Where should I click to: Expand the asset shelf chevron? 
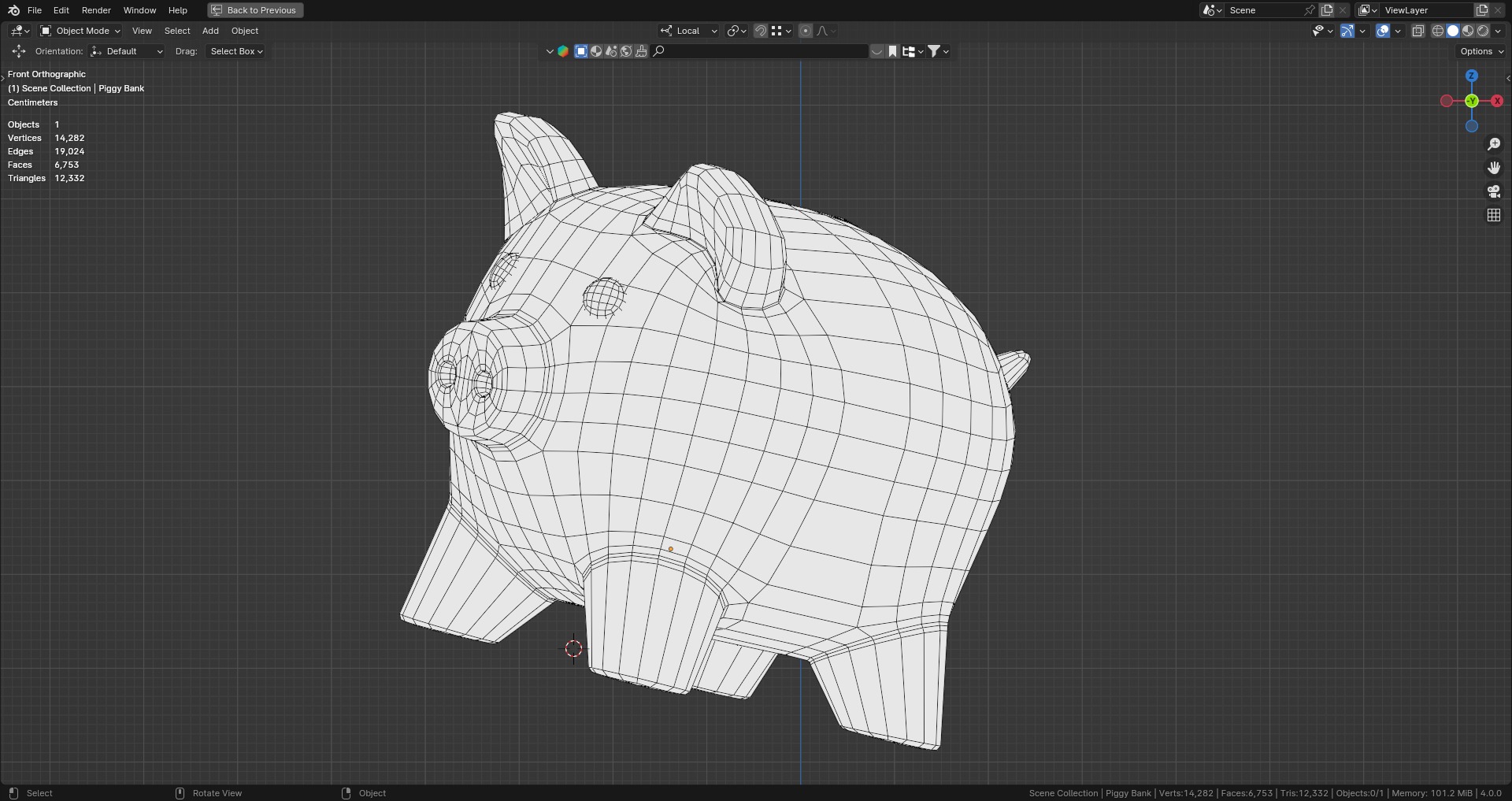[x=550, y=51]
